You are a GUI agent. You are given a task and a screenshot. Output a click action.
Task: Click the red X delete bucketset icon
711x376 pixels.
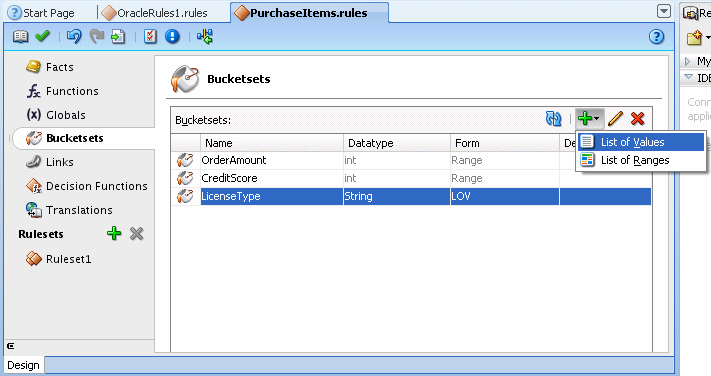coord(638,119)
